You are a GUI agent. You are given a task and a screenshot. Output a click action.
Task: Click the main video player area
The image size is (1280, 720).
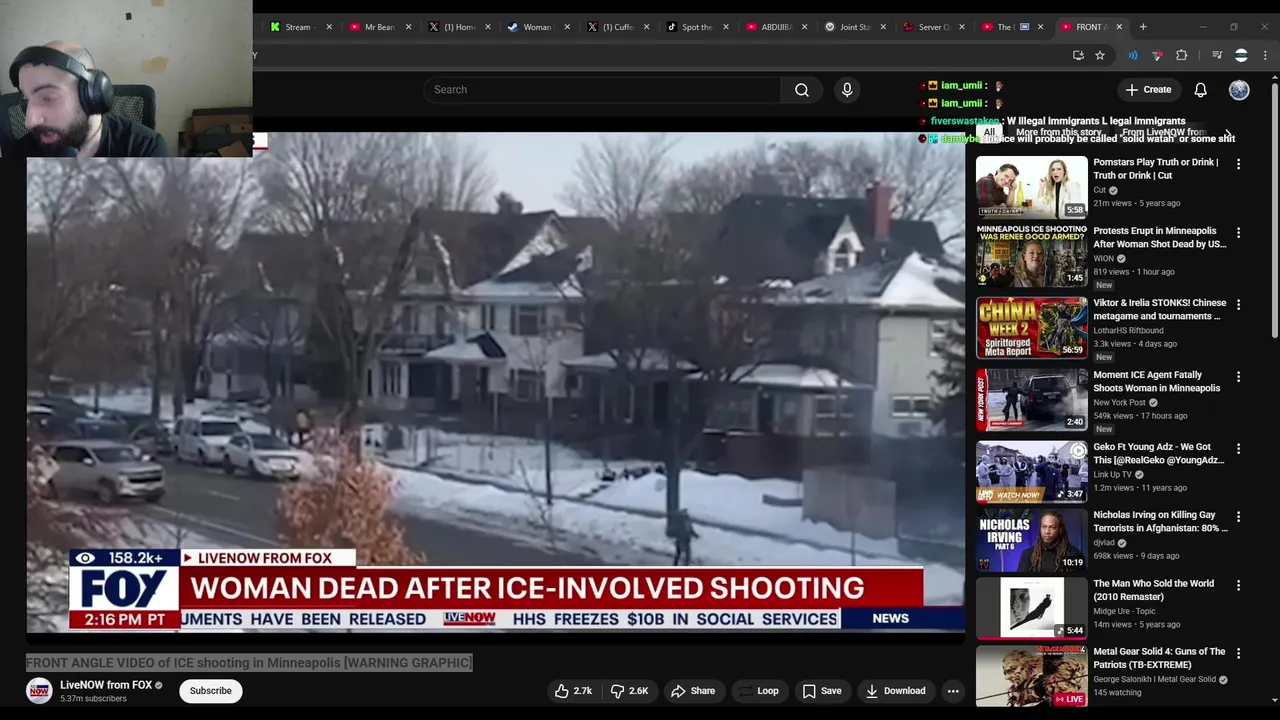[496, 382]
